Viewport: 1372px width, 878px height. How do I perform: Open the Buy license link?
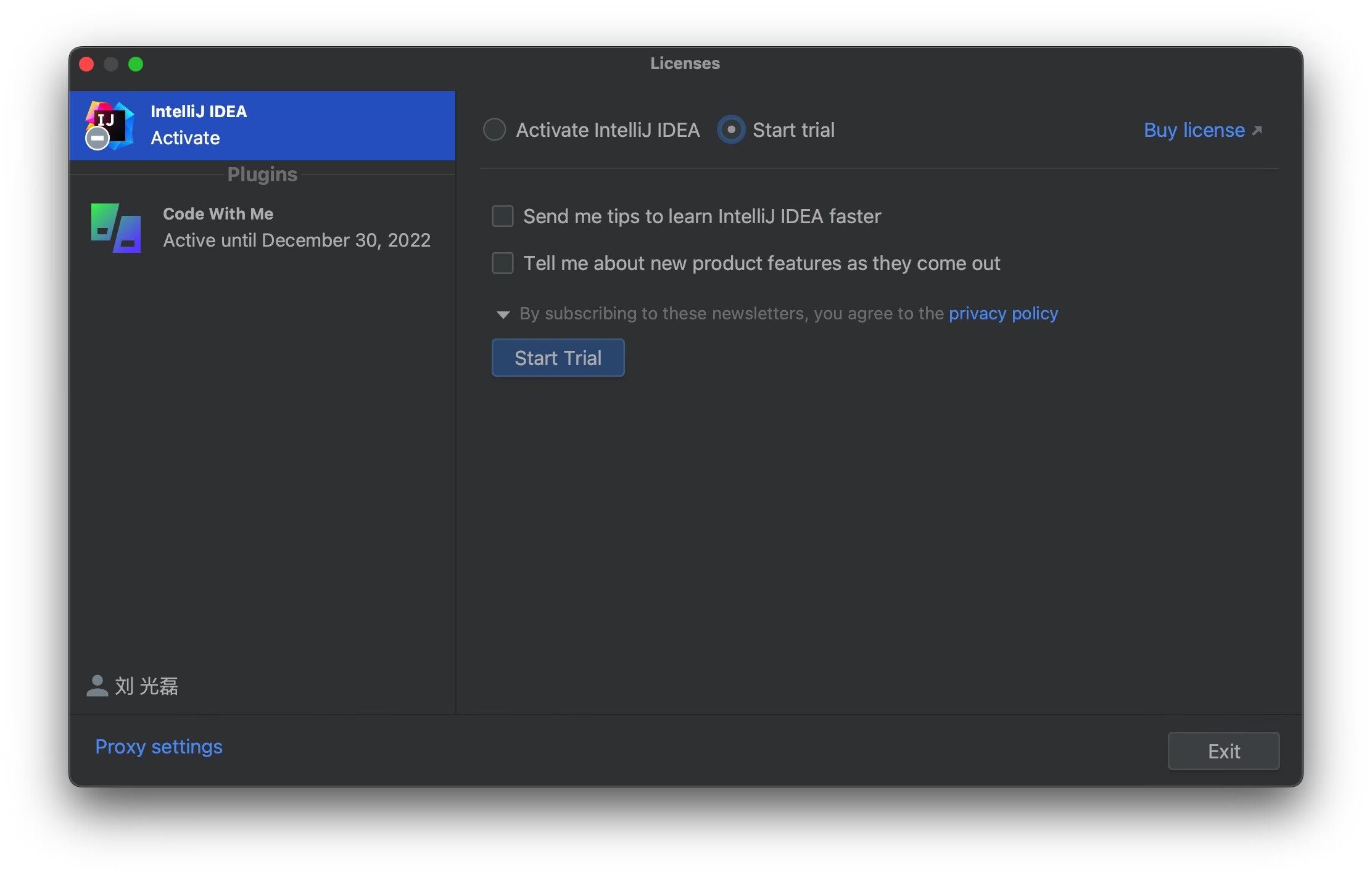point(1194,130)
